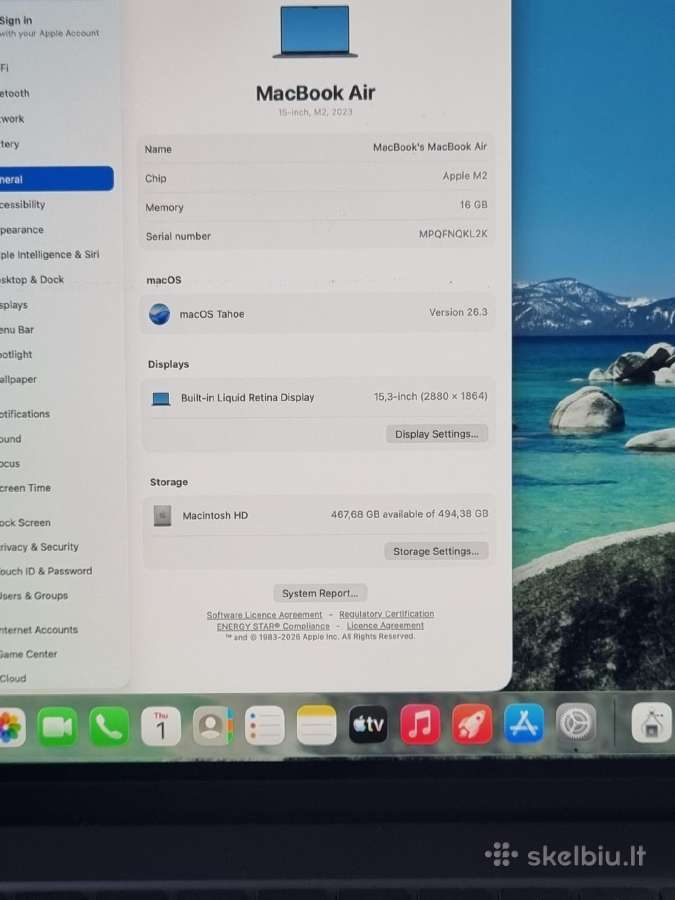Viewport: 675px width, 900px height.
Task: Open Screen Time in sidebar
Action: tap(25, 488)
